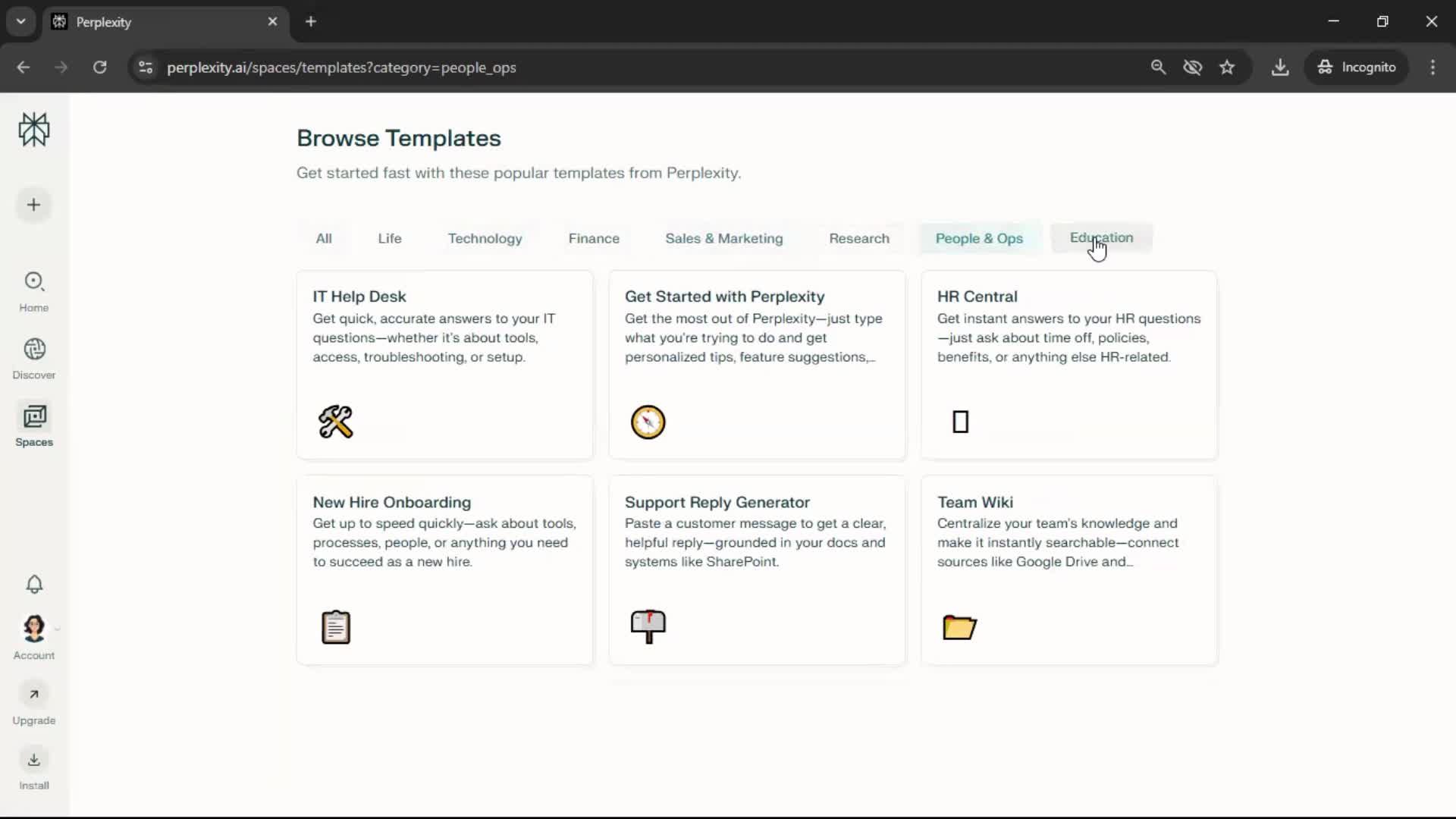The height and width of the screenshot is (819, 1456).
Task: Go to Home in sidebar
Action: pos(34,290)
